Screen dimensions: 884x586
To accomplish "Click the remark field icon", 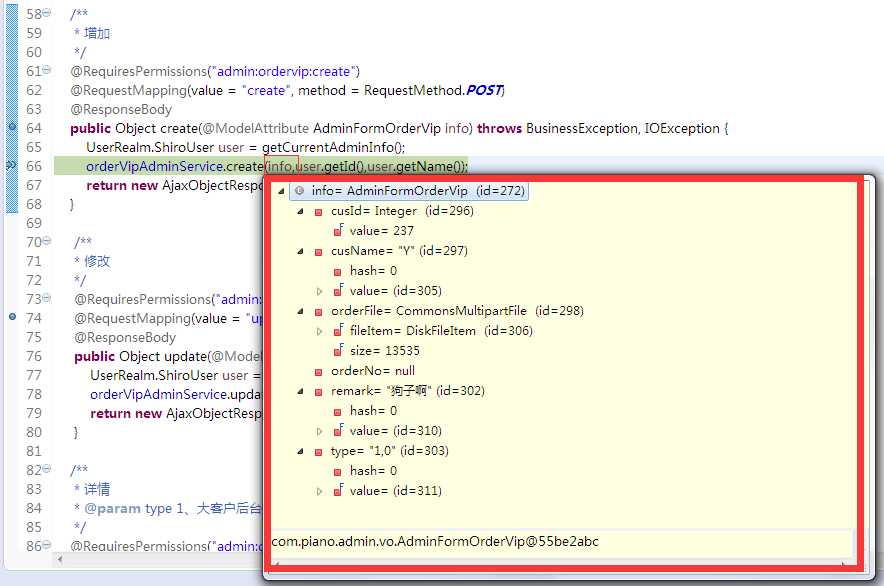I will click(x=319, y=391).
